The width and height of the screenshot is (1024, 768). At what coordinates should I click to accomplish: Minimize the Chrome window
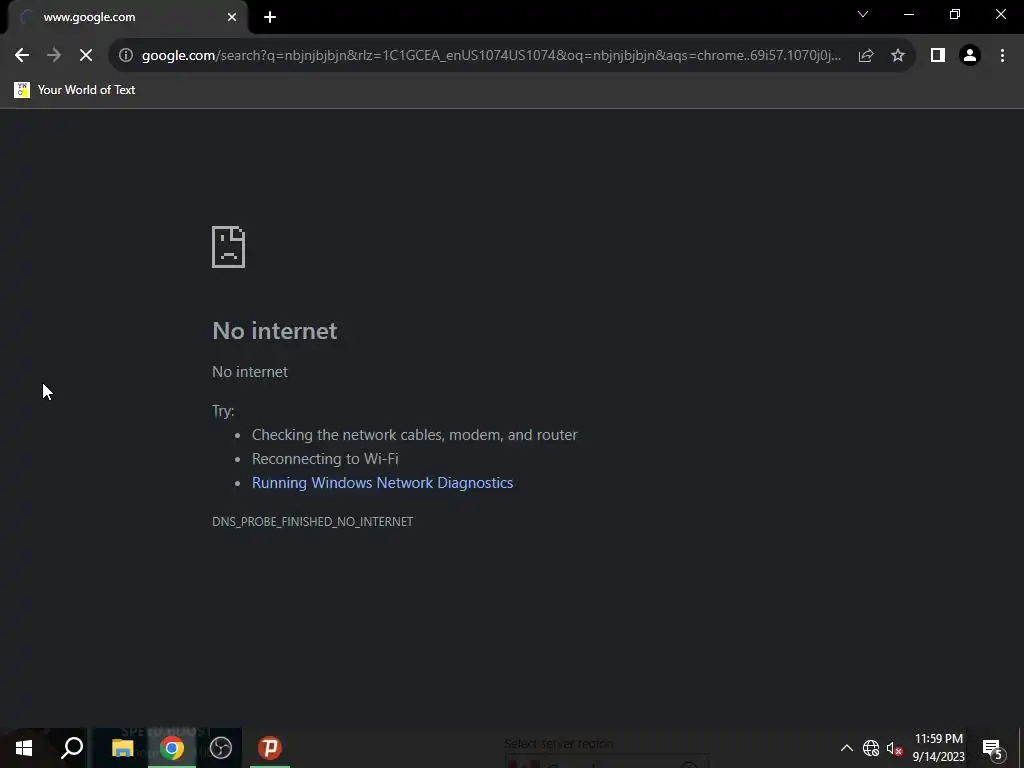[x=909, y=14]
